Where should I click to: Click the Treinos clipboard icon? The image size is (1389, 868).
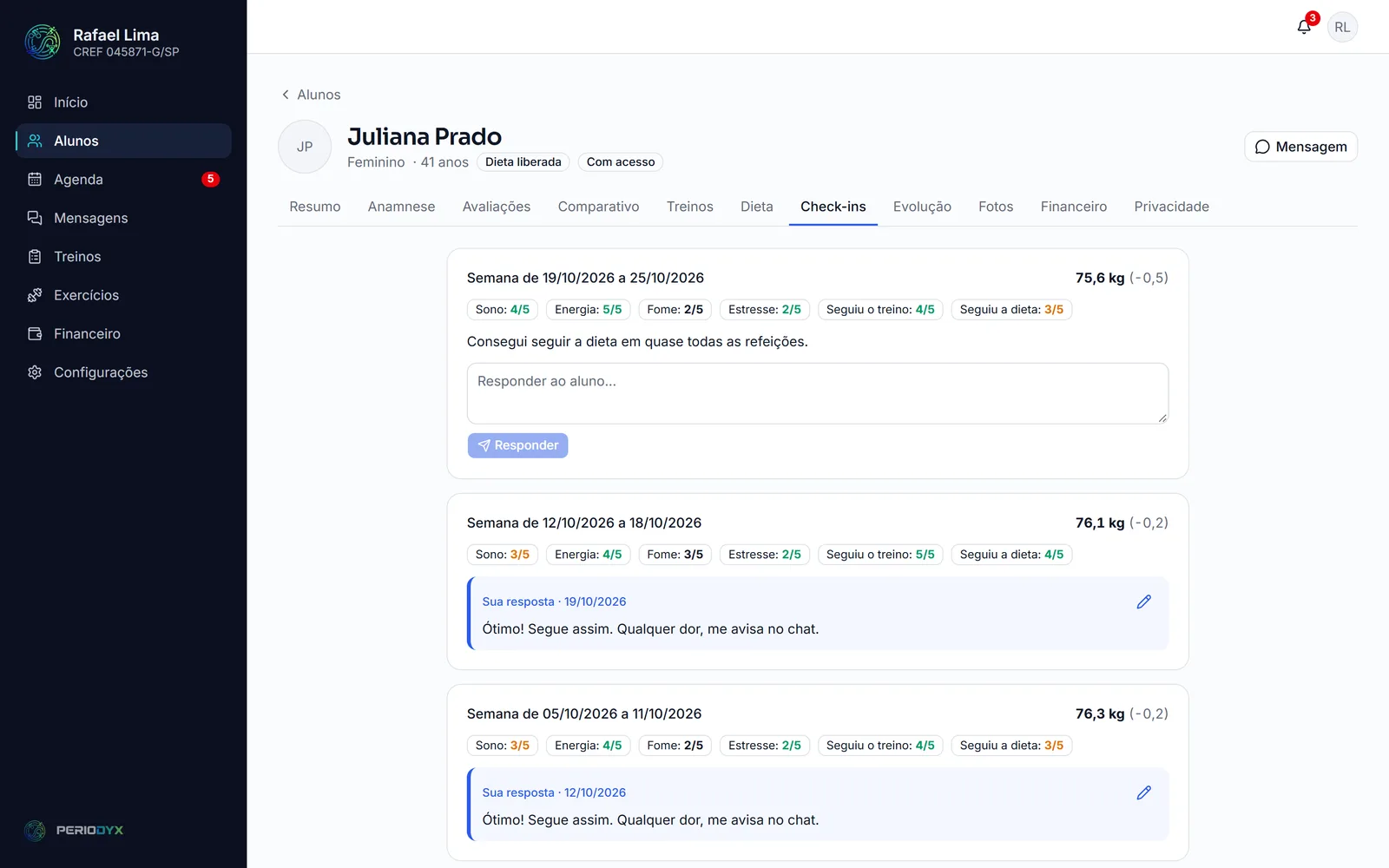click(x=35, y=257)
